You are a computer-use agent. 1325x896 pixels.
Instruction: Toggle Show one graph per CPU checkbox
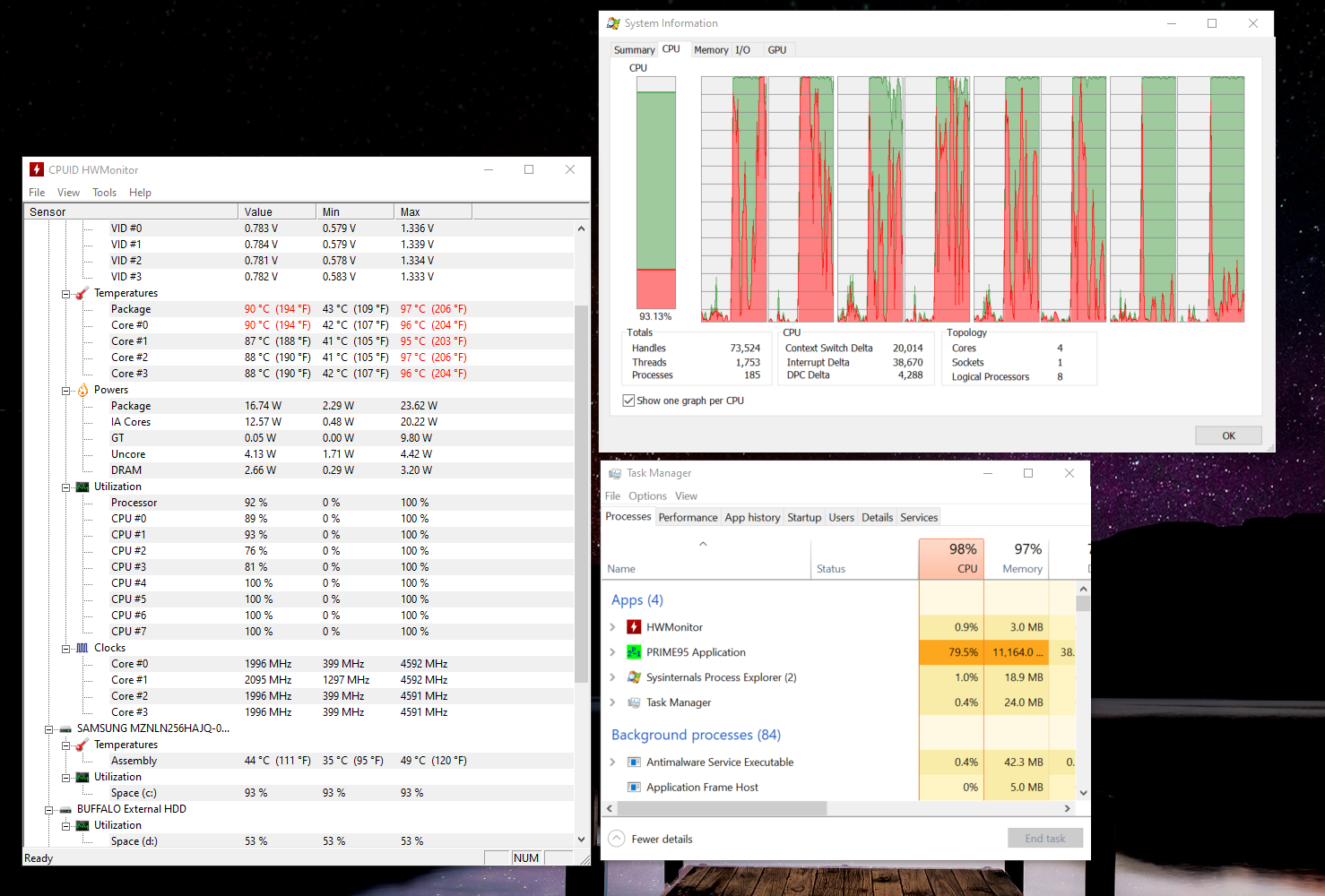pos(628,401)
